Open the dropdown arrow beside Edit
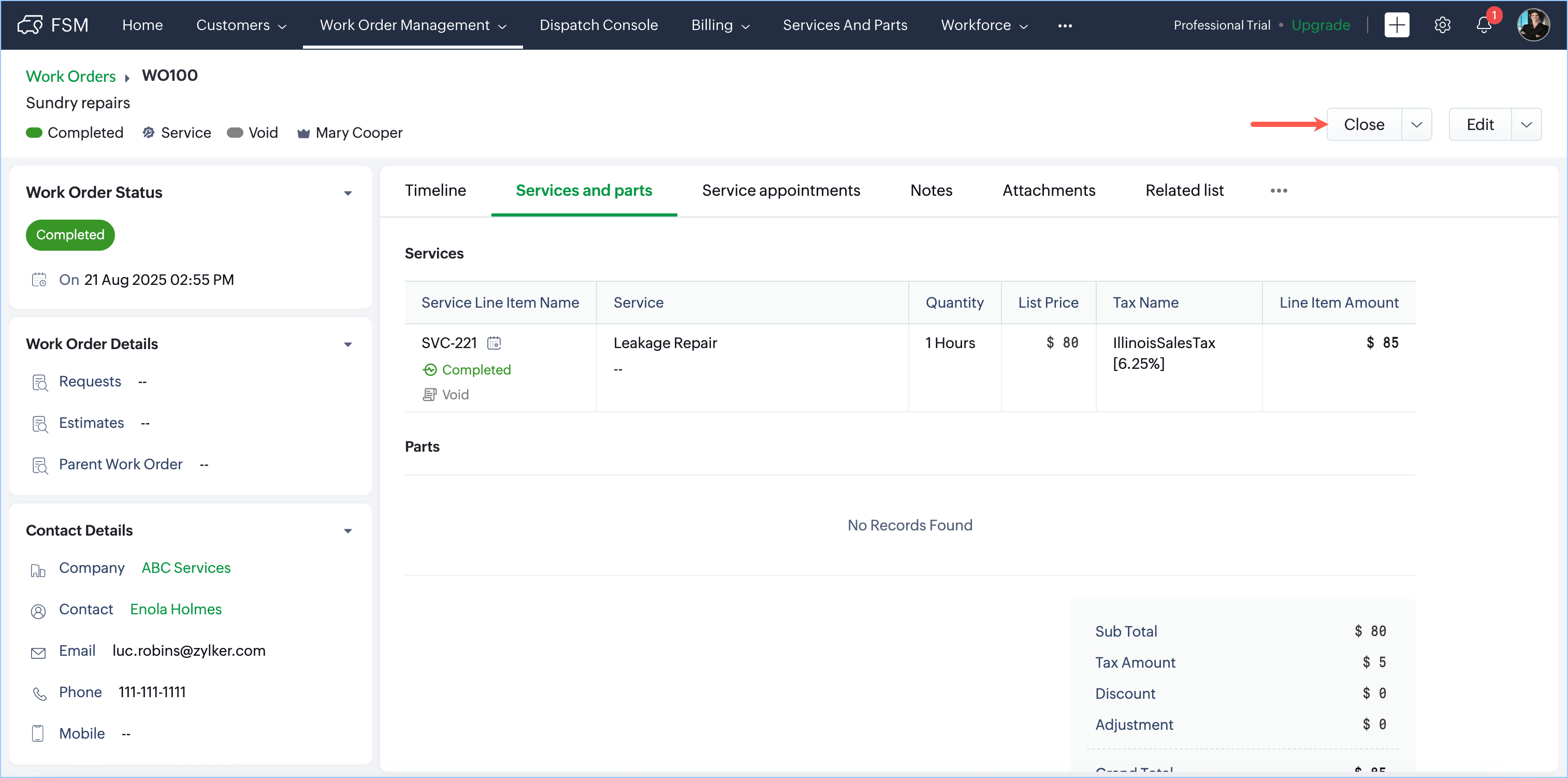 pos(1526,125)
